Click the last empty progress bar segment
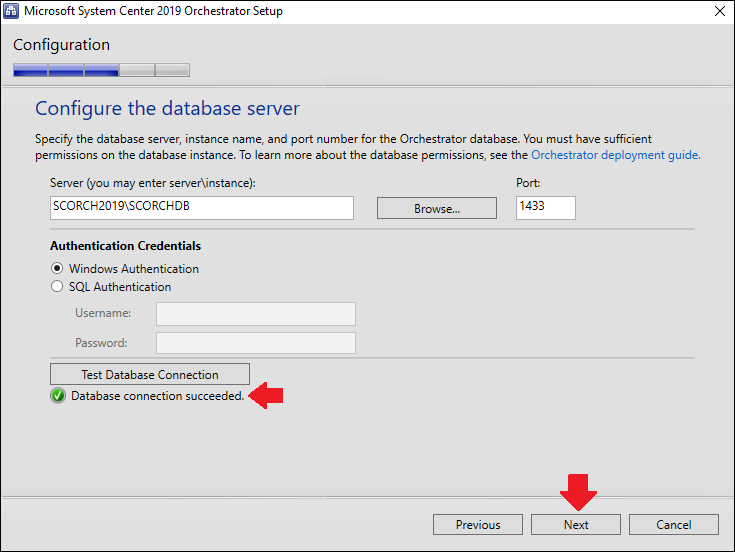Viewport: 735px width, 552px height. tap(172, 70)
